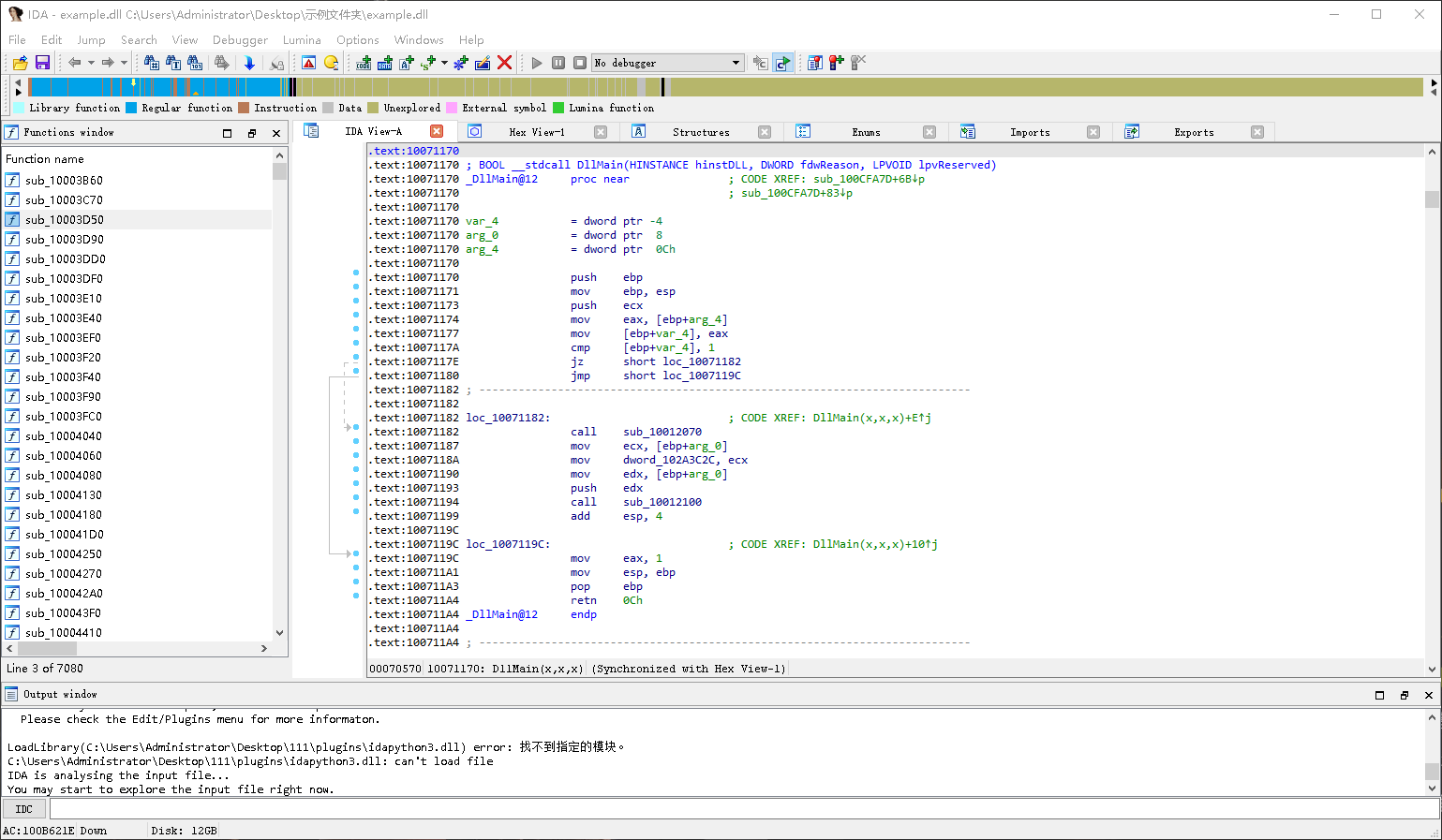Expand the jump forward history dropdown arrow
This screenshot has height=840, width=1442.
124,63
